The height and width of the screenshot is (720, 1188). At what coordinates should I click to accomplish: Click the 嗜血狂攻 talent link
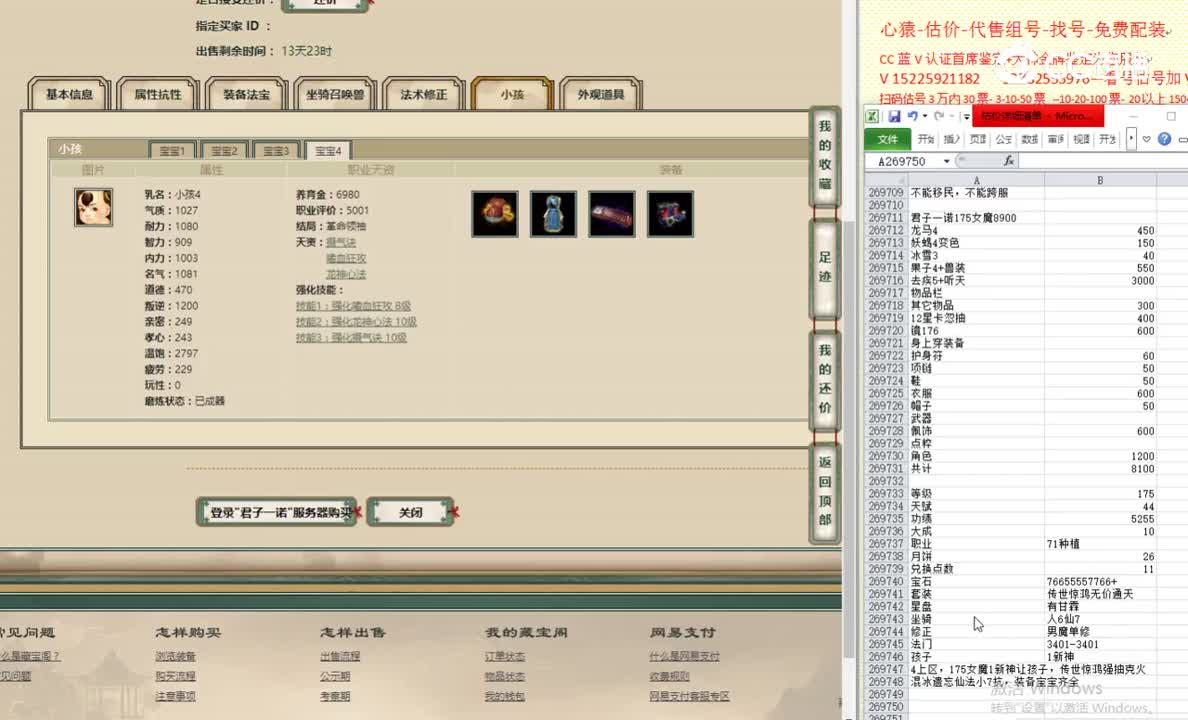346,258
